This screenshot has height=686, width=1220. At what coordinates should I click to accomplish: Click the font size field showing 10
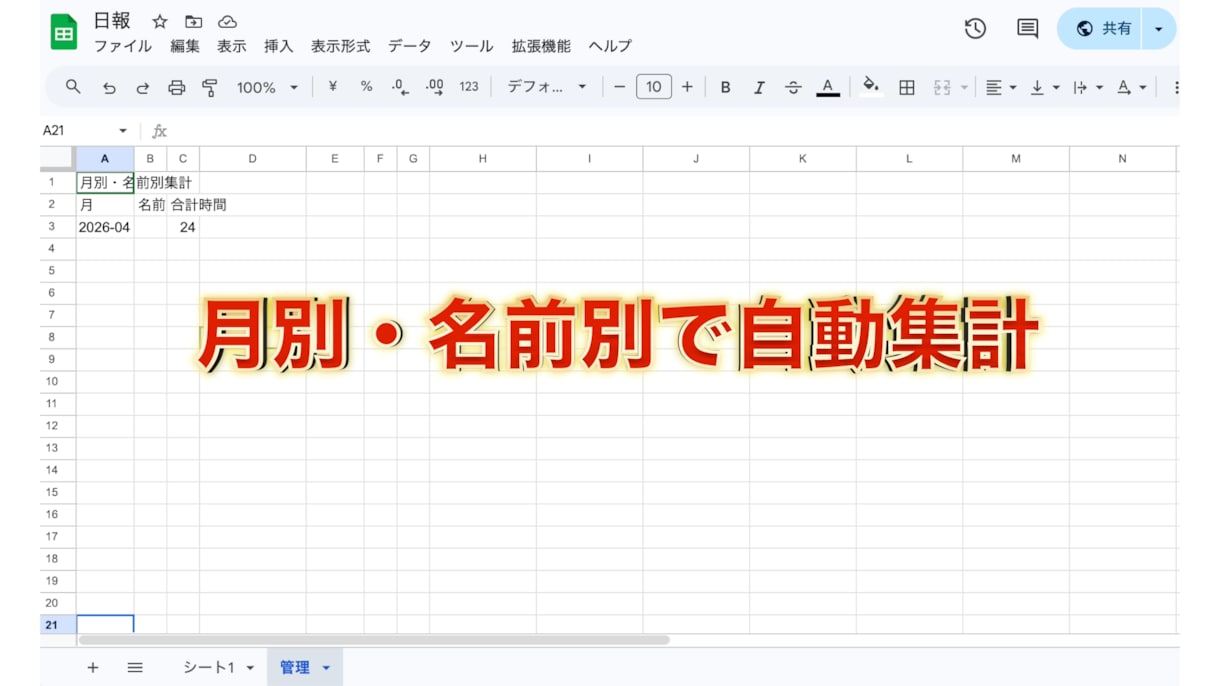[x=653, y=87]
